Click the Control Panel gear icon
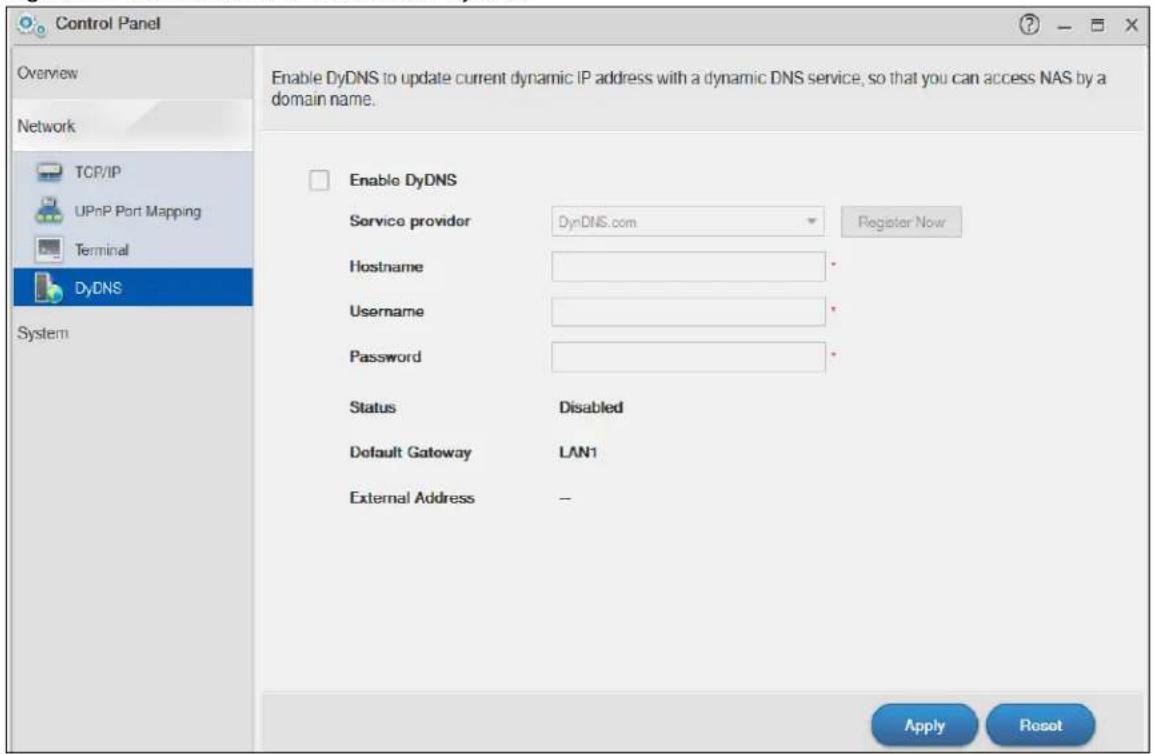 tap(32, 25)
